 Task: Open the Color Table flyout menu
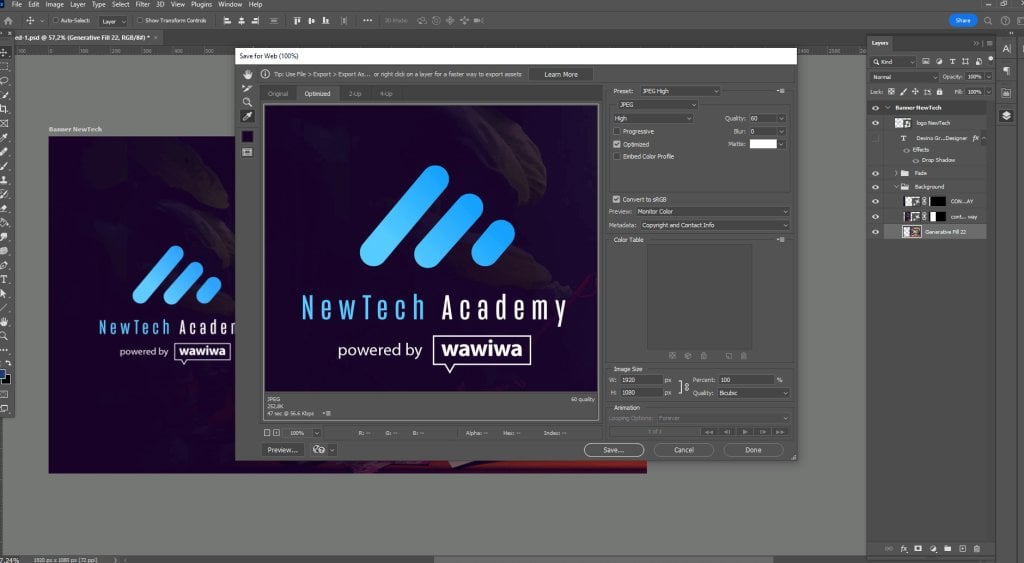coord(781,240)
